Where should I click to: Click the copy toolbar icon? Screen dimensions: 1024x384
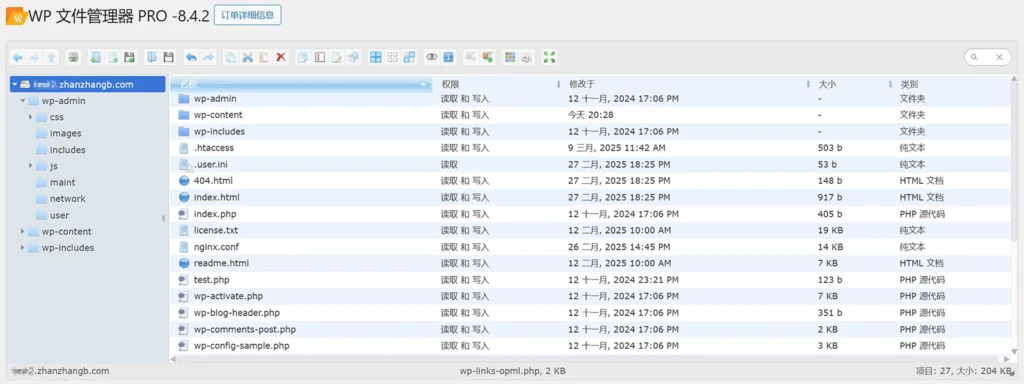tap(231, 57)
